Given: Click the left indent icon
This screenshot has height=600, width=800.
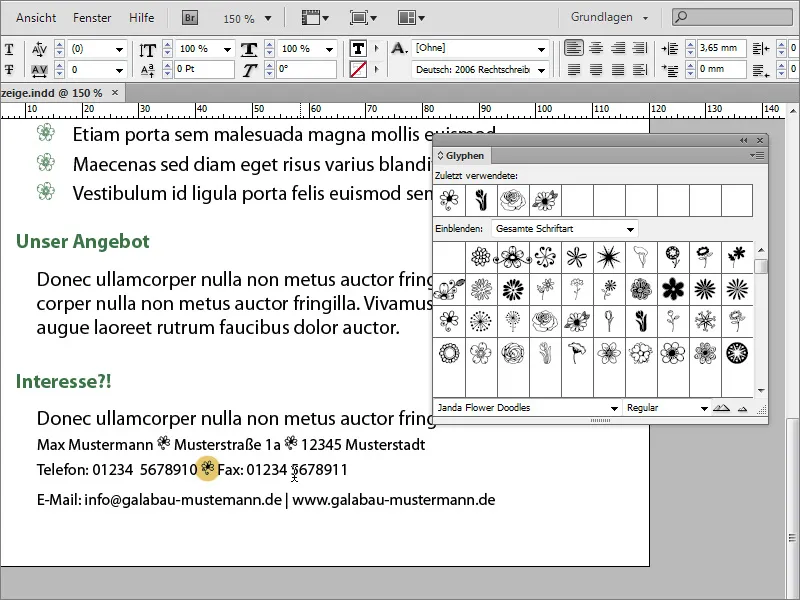Looking at the screenshot, I should [x=669, y=49].
